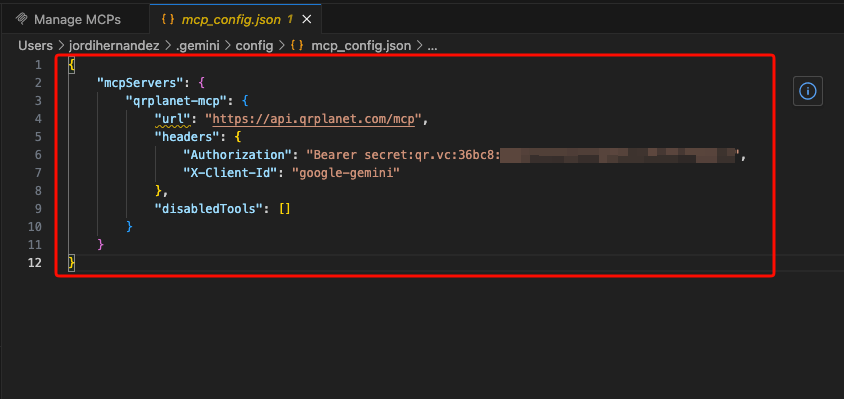Click the "url" key with warning underline
The height and width of the screenshot is (399, 844).
[173, 118]
